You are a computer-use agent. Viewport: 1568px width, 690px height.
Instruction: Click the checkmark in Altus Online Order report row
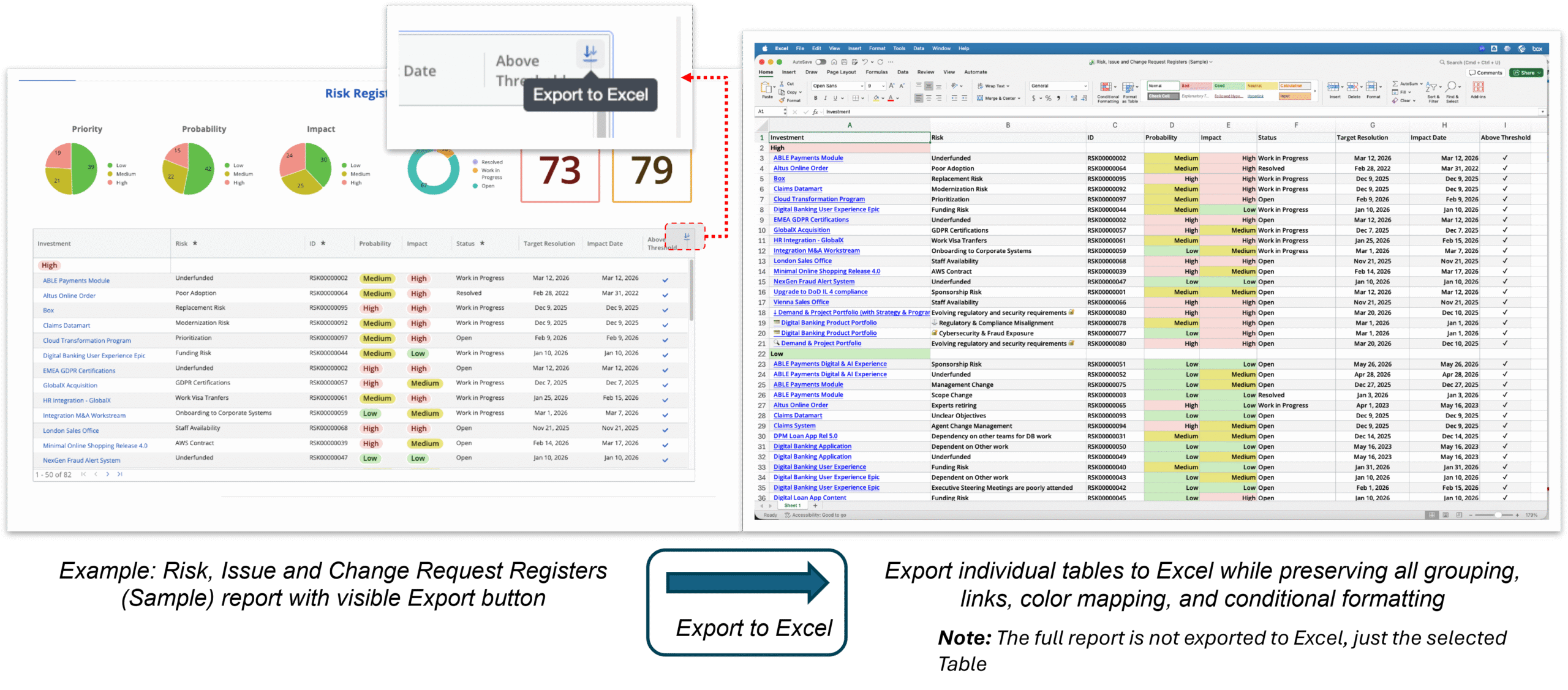(x=665, y=295)
